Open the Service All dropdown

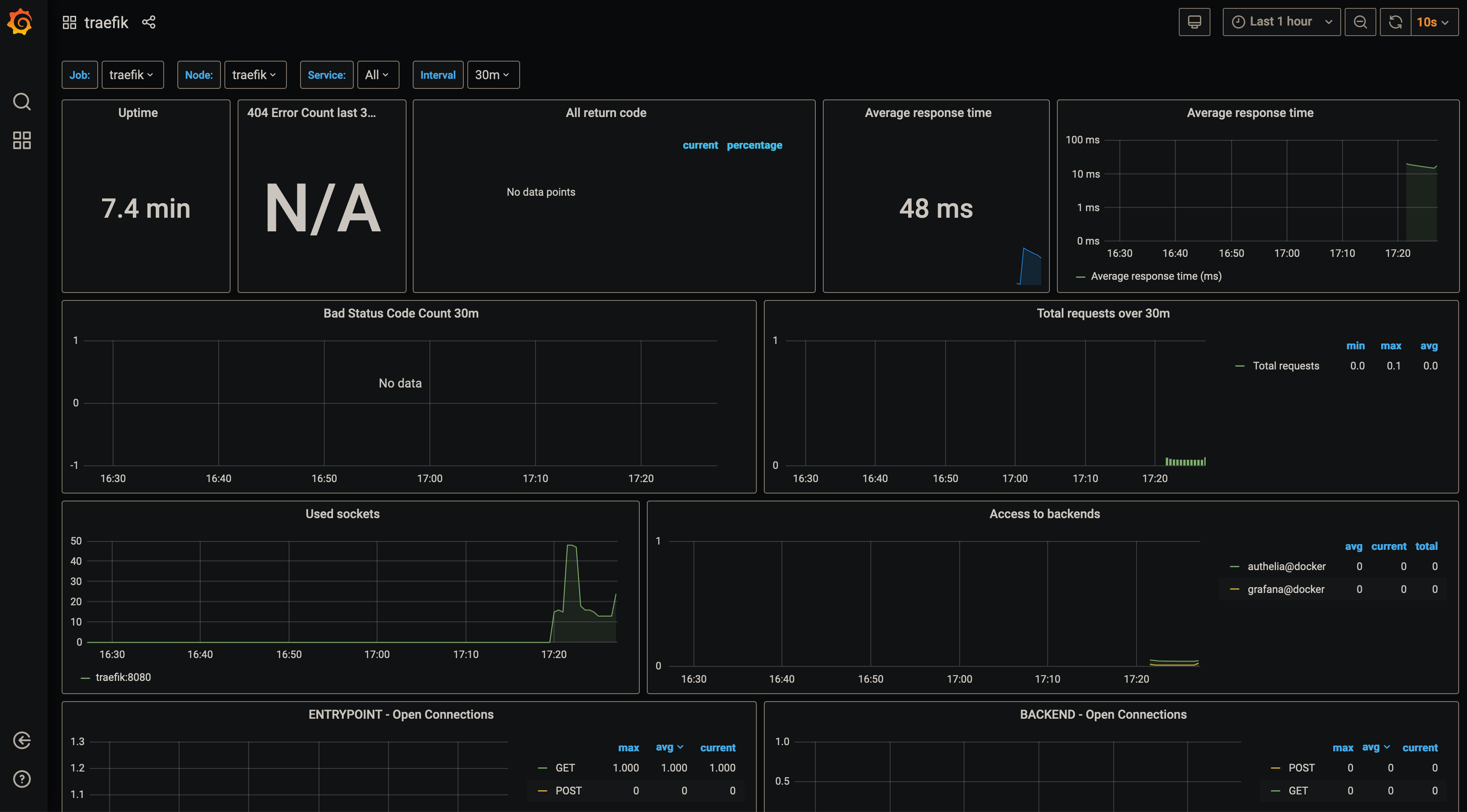point(378,75)
